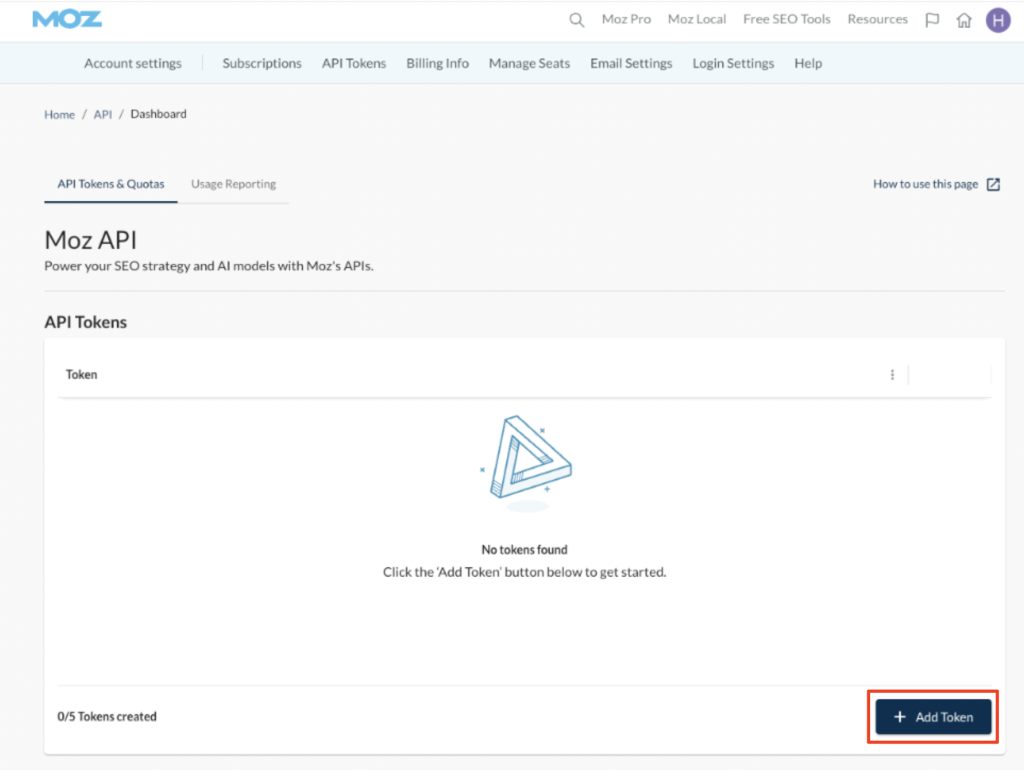The image size is (1024, 770).
Task: Click the external link icon beside How to use
Action: coord(993,184)
